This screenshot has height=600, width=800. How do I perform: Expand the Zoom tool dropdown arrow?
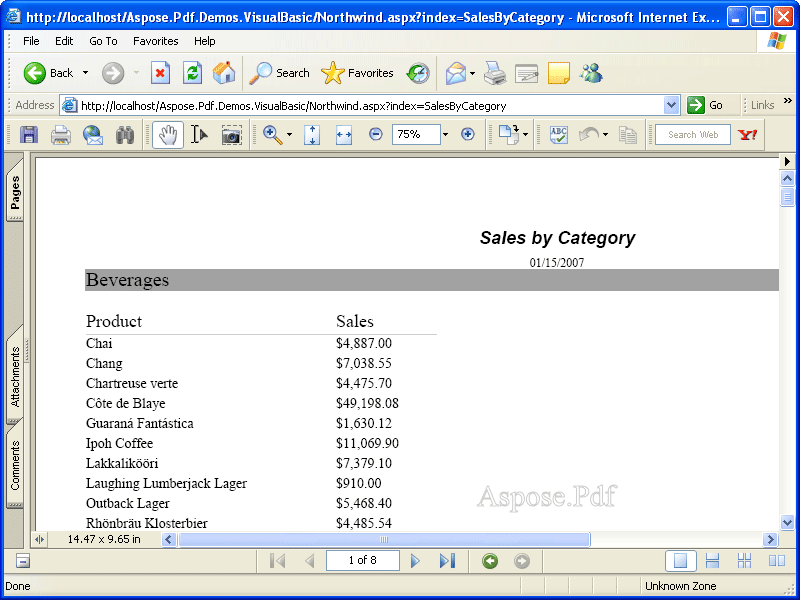coord(289,135)
